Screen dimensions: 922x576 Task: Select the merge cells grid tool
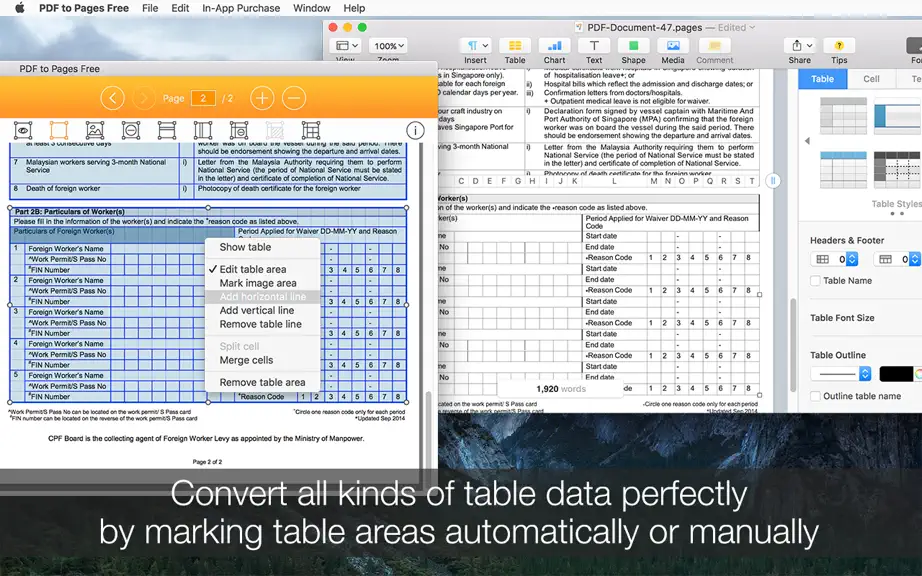point(310,130)
